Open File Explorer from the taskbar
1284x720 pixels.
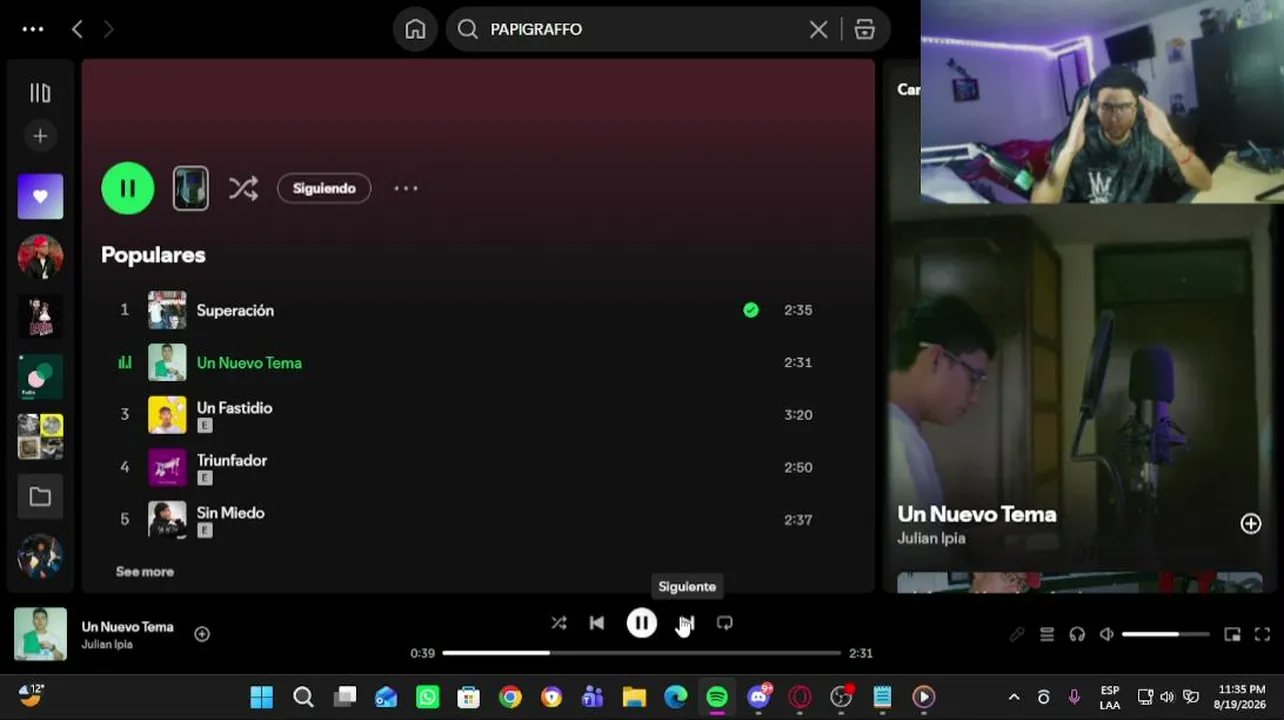coord(634,697)
